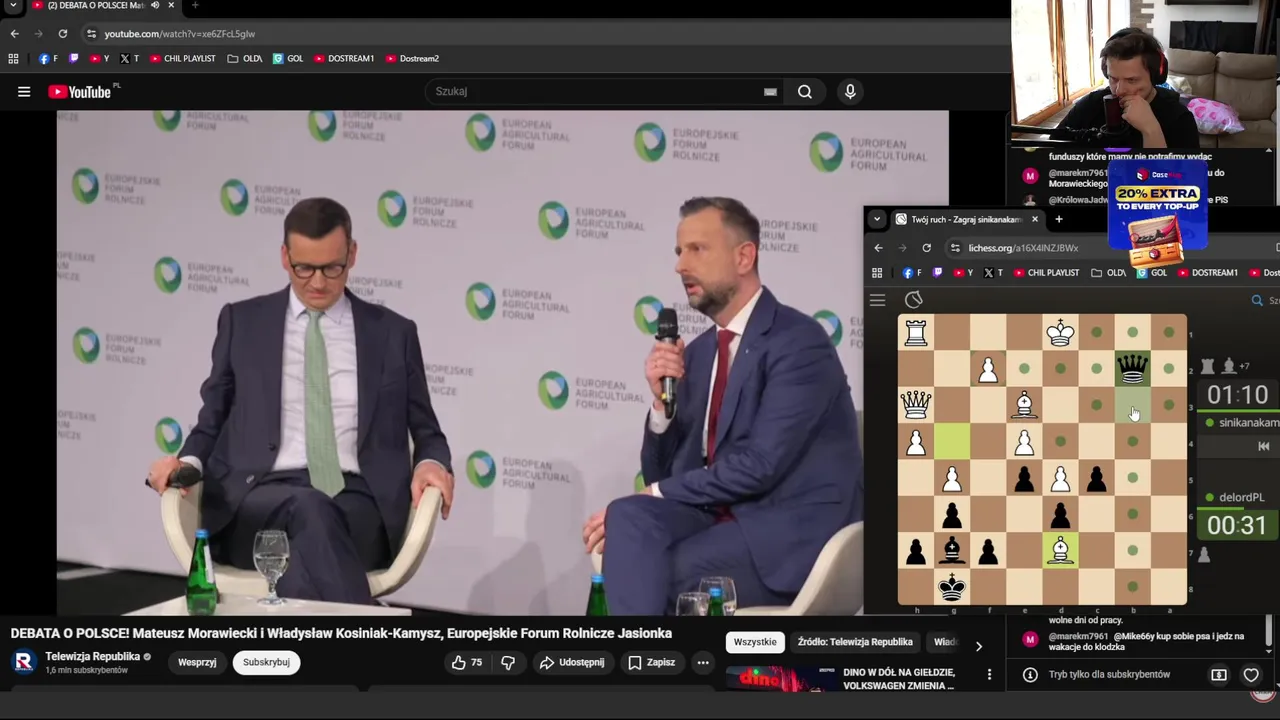Dislike the video with thumbs down
The image size is (1280, 720).
508,662
